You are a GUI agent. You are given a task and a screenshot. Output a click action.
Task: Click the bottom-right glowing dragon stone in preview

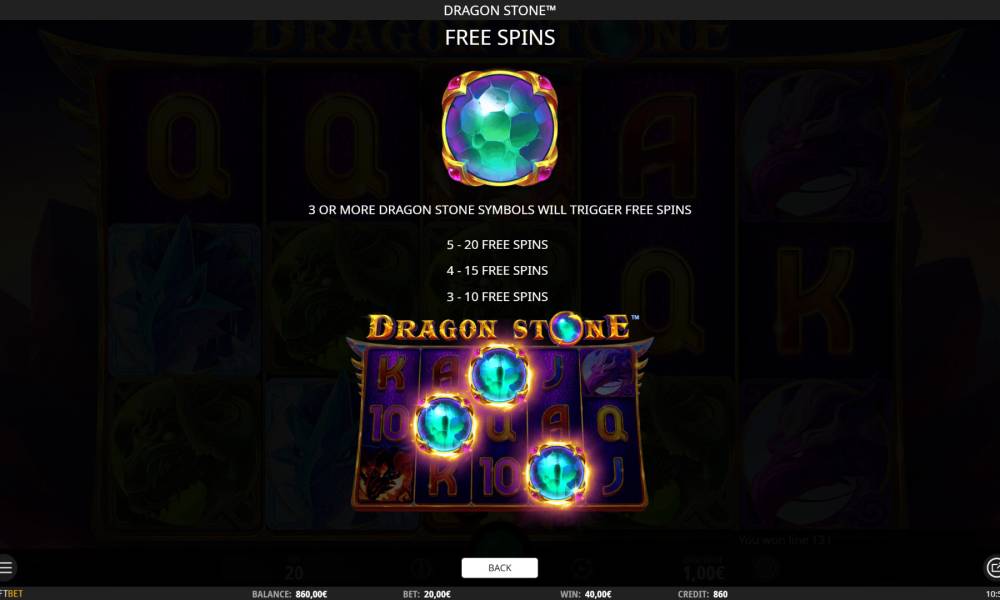coord(557,473)
